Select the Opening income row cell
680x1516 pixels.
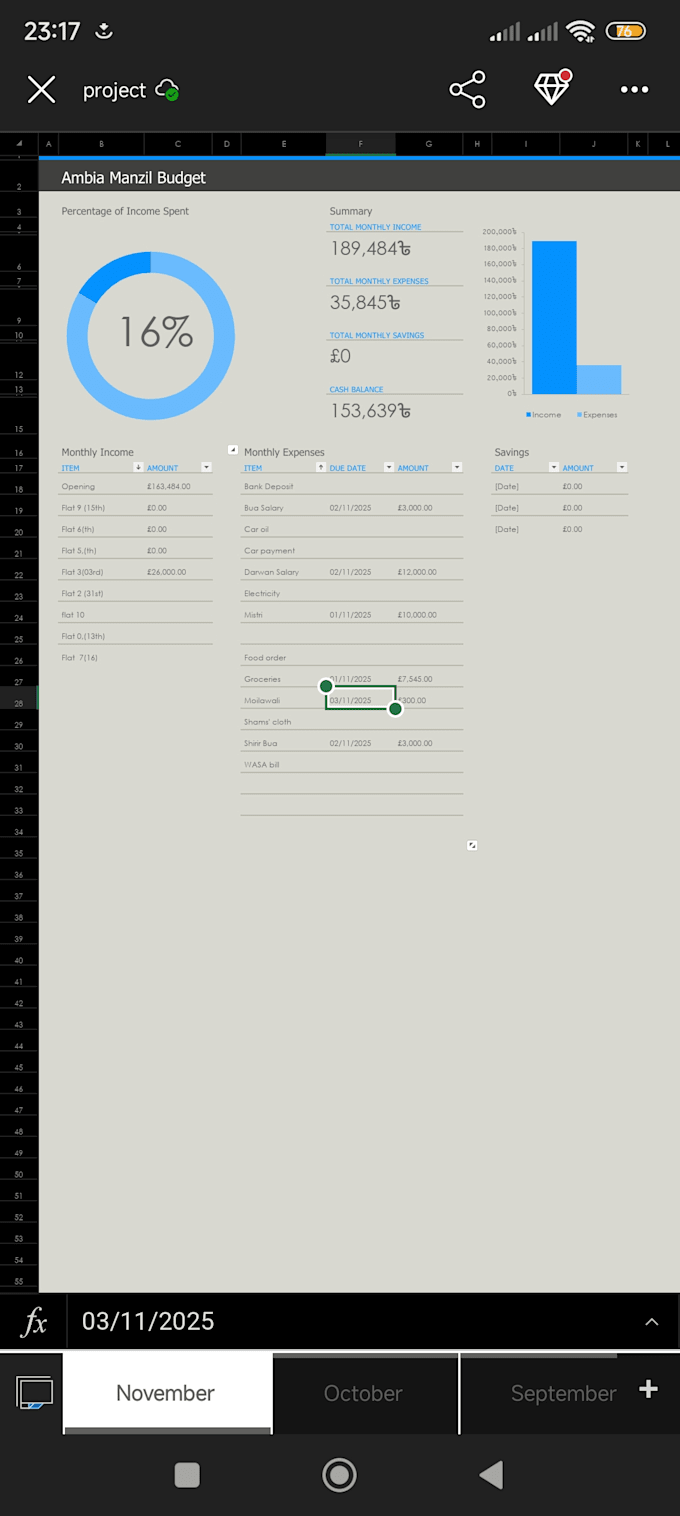[101, 487]
